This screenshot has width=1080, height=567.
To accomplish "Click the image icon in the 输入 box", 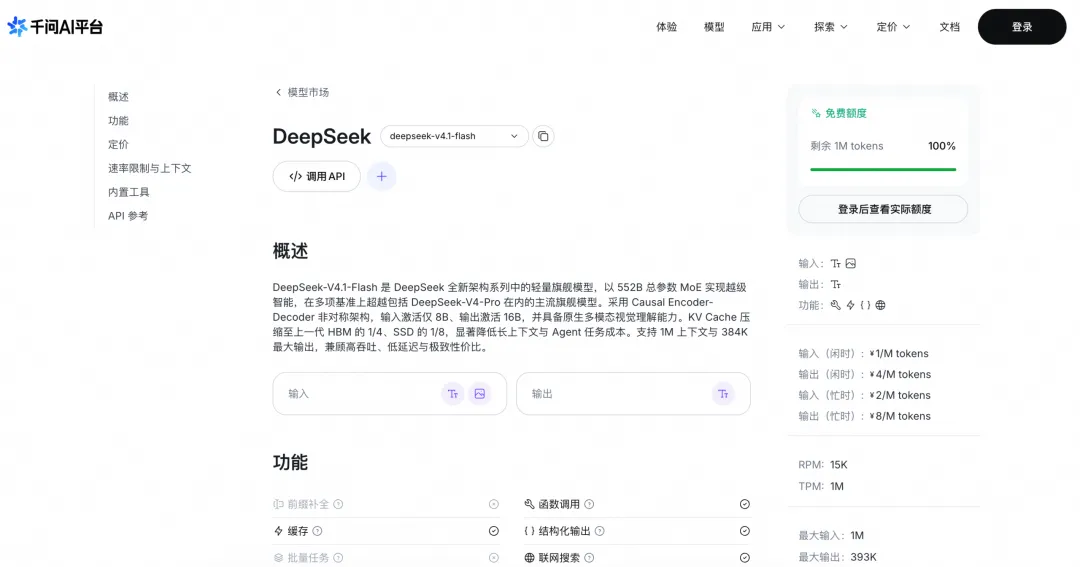I will pyautogui.click(x=479, y=394).
